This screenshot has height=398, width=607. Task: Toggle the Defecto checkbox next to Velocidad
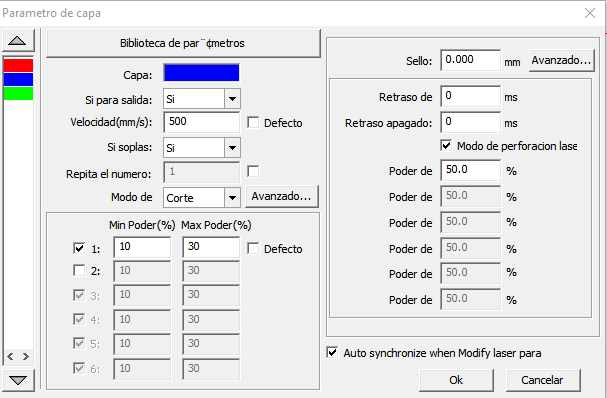[253, 123]
